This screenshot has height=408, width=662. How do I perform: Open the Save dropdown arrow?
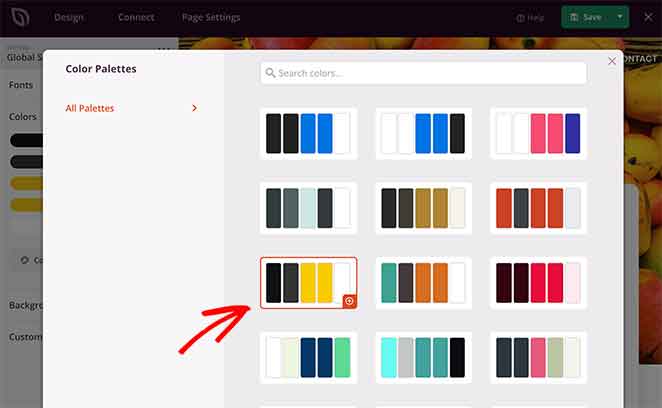coord(621,17)
